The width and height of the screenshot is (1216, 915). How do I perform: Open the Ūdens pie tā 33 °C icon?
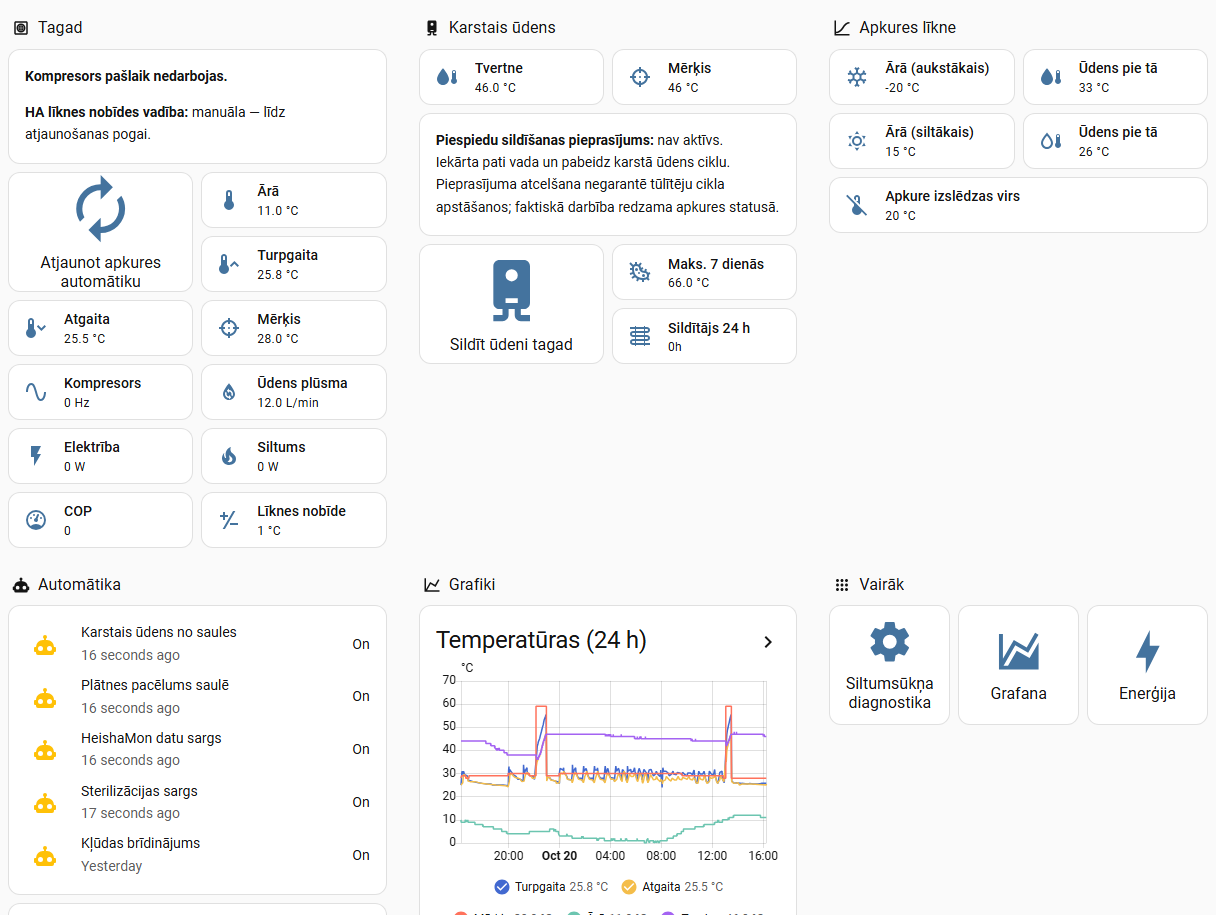(1050, 77)
